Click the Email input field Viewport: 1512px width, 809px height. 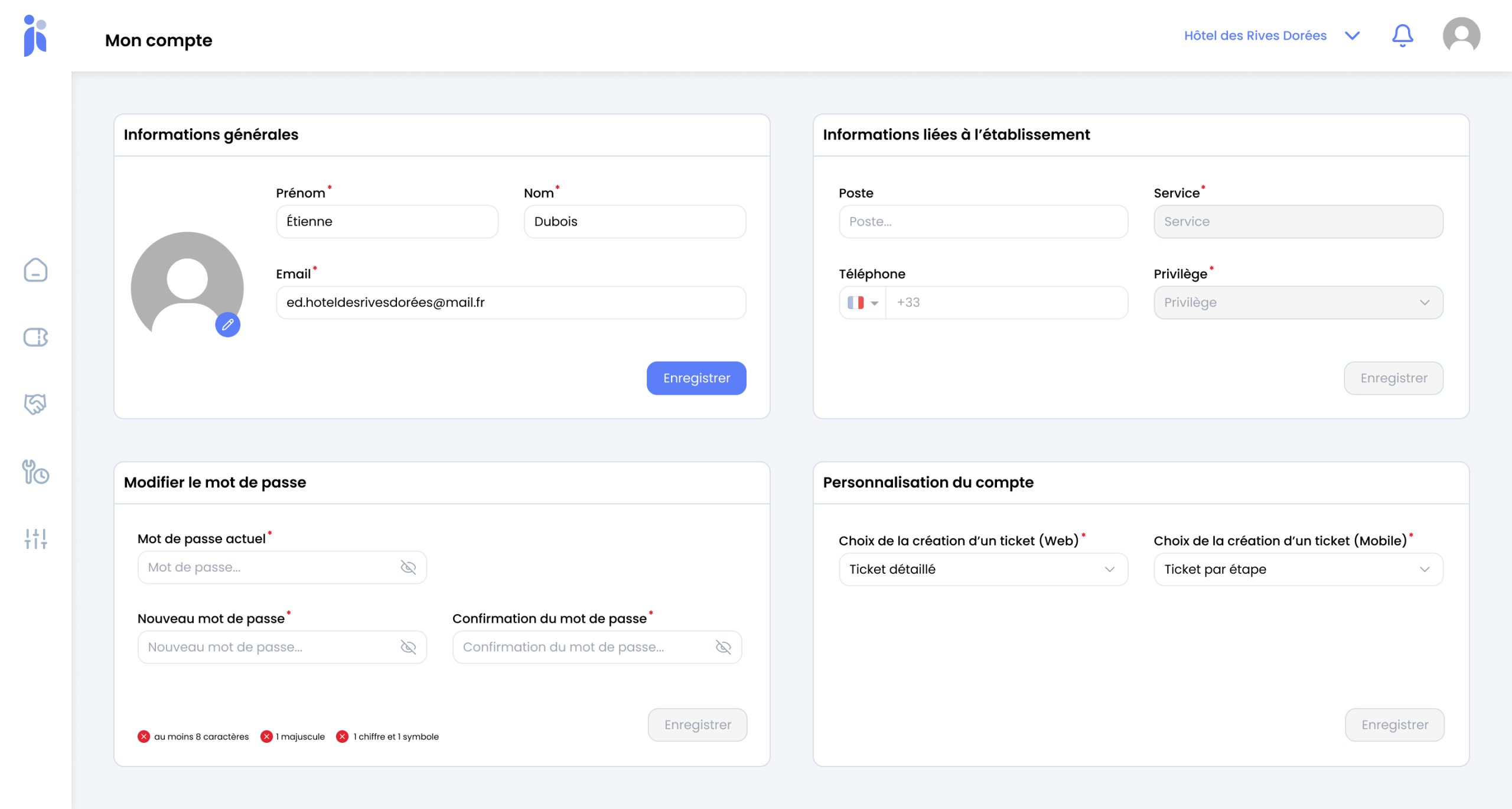511,303
